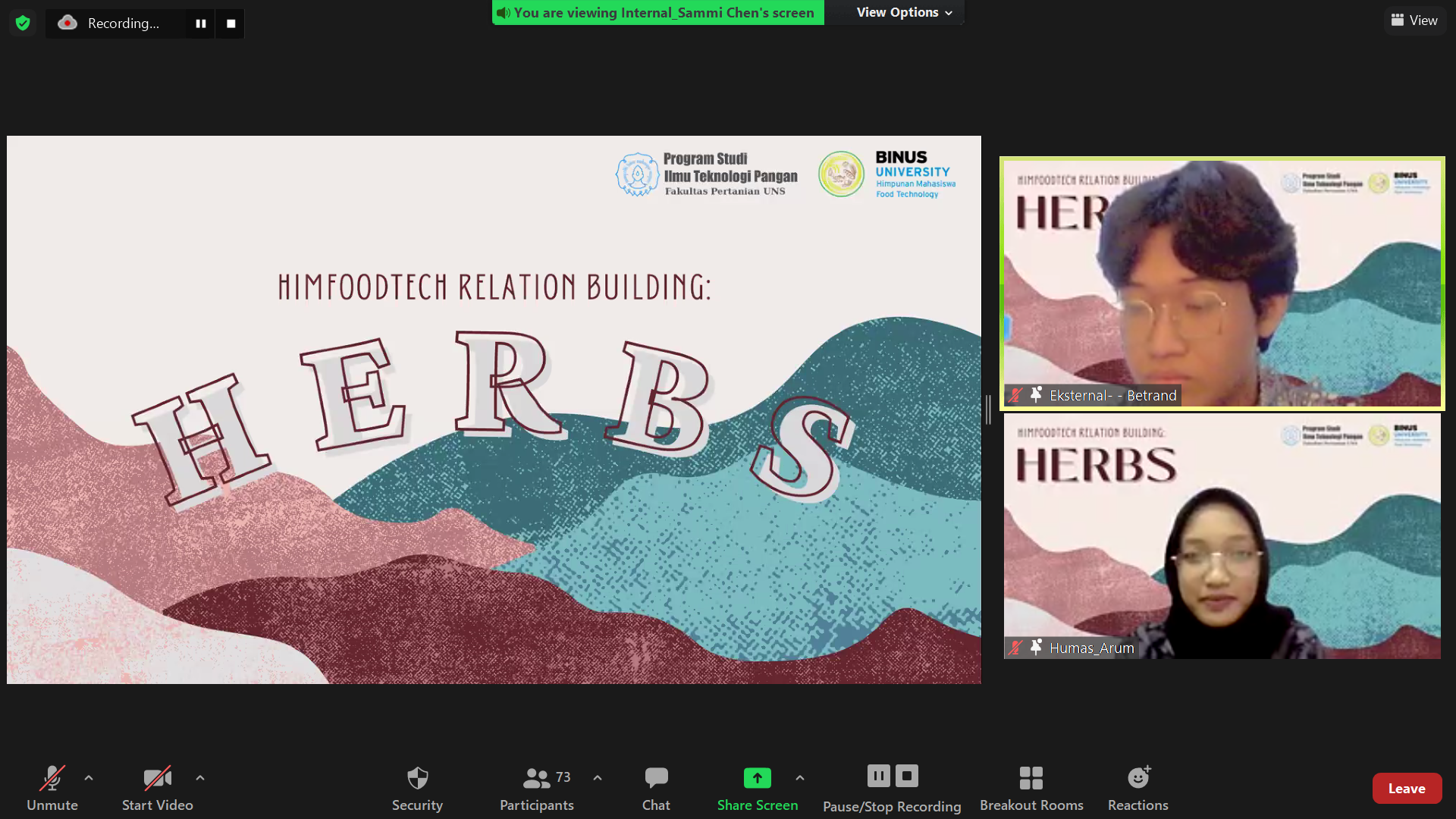The image size is (1456, 819).
Task: Stop recording in the bottom toolbar
Action: (907, 776)
